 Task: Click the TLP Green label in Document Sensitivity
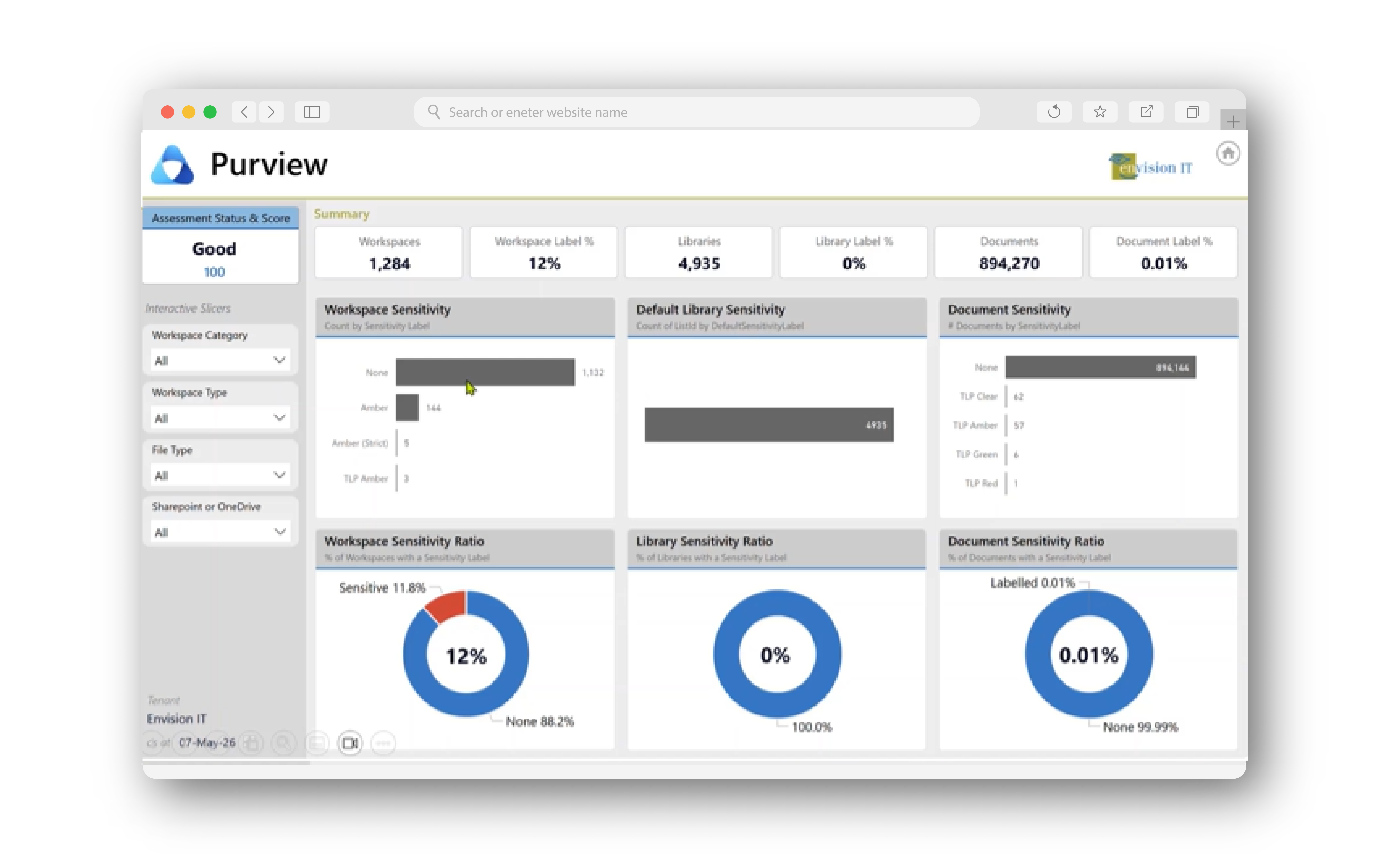click(977, 455)
